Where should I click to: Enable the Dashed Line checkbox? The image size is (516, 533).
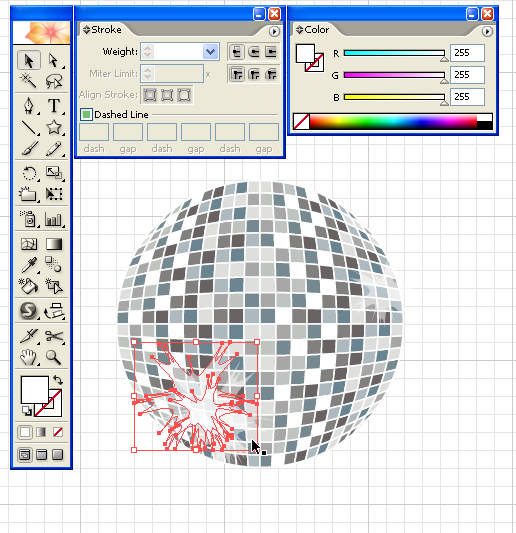coord(86,115)
